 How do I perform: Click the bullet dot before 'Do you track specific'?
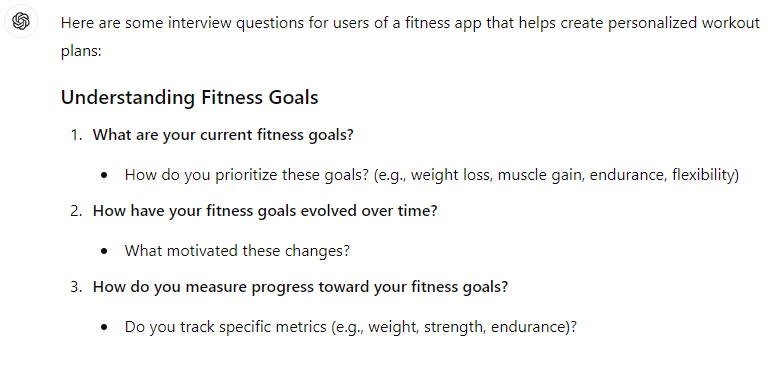tap(103, 327)
